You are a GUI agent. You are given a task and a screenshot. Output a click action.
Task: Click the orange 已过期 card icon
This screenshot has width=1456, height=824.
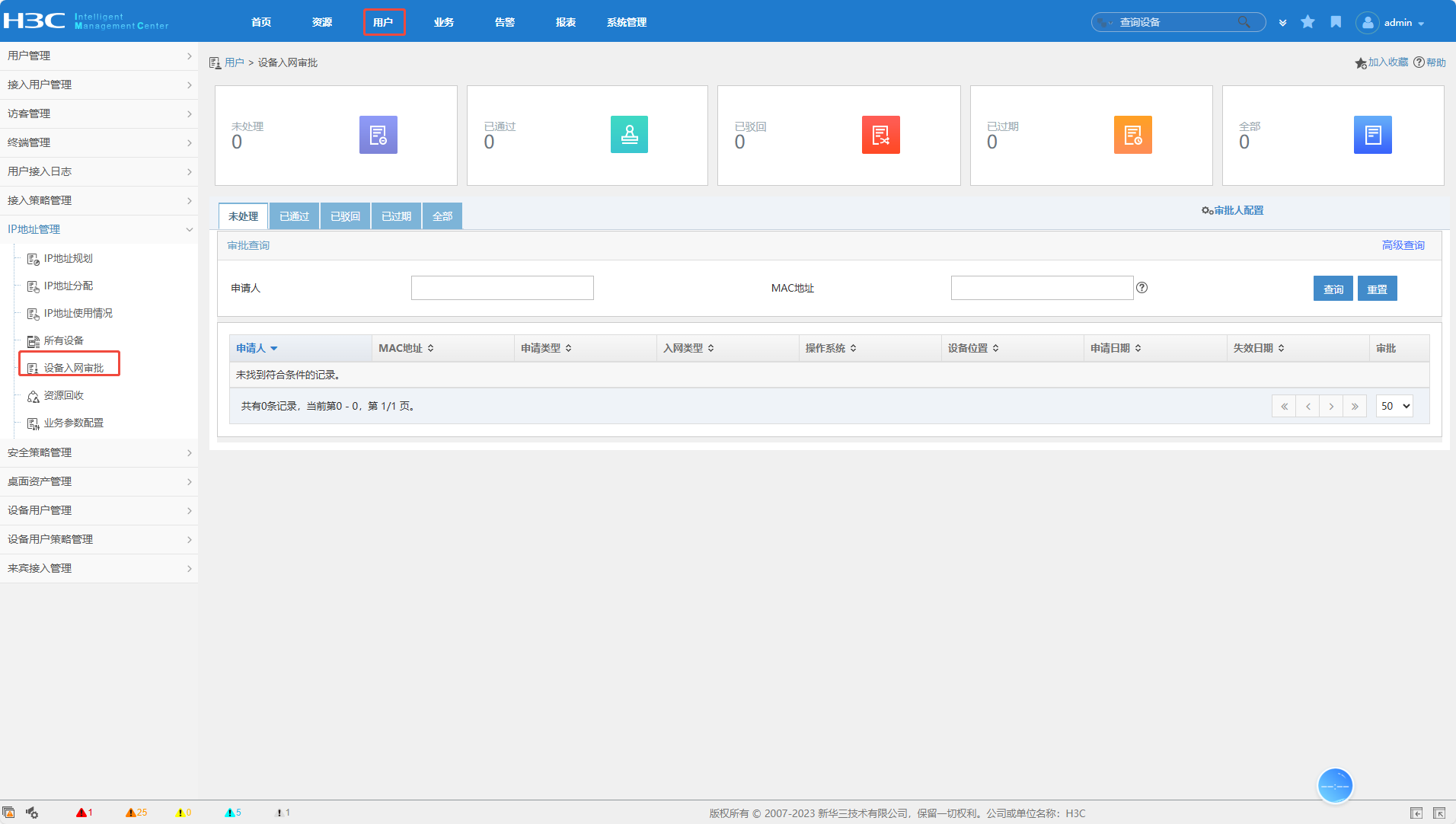[x=1133, y=135]
